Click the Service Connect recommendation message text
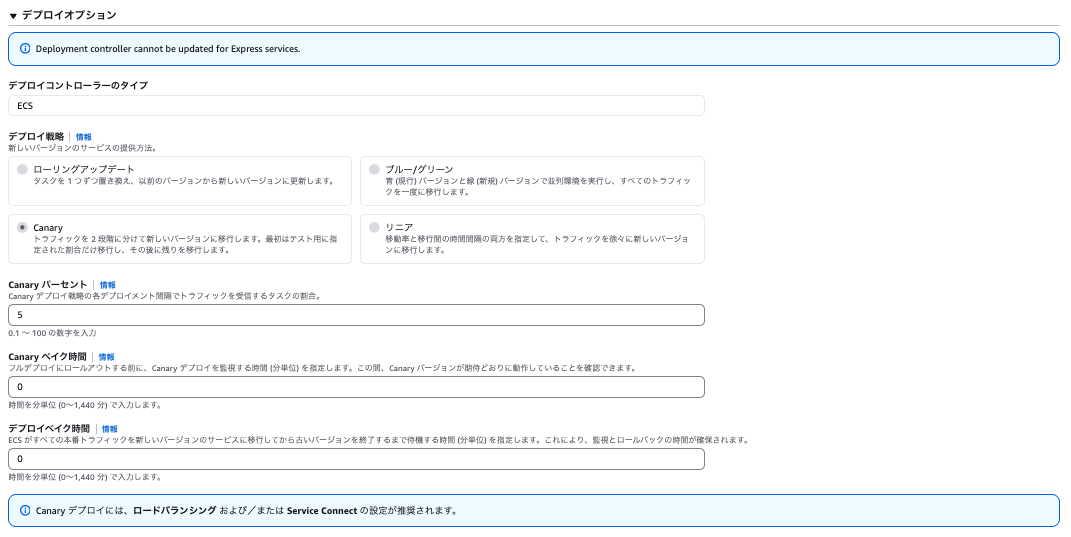 pos(247,510)
